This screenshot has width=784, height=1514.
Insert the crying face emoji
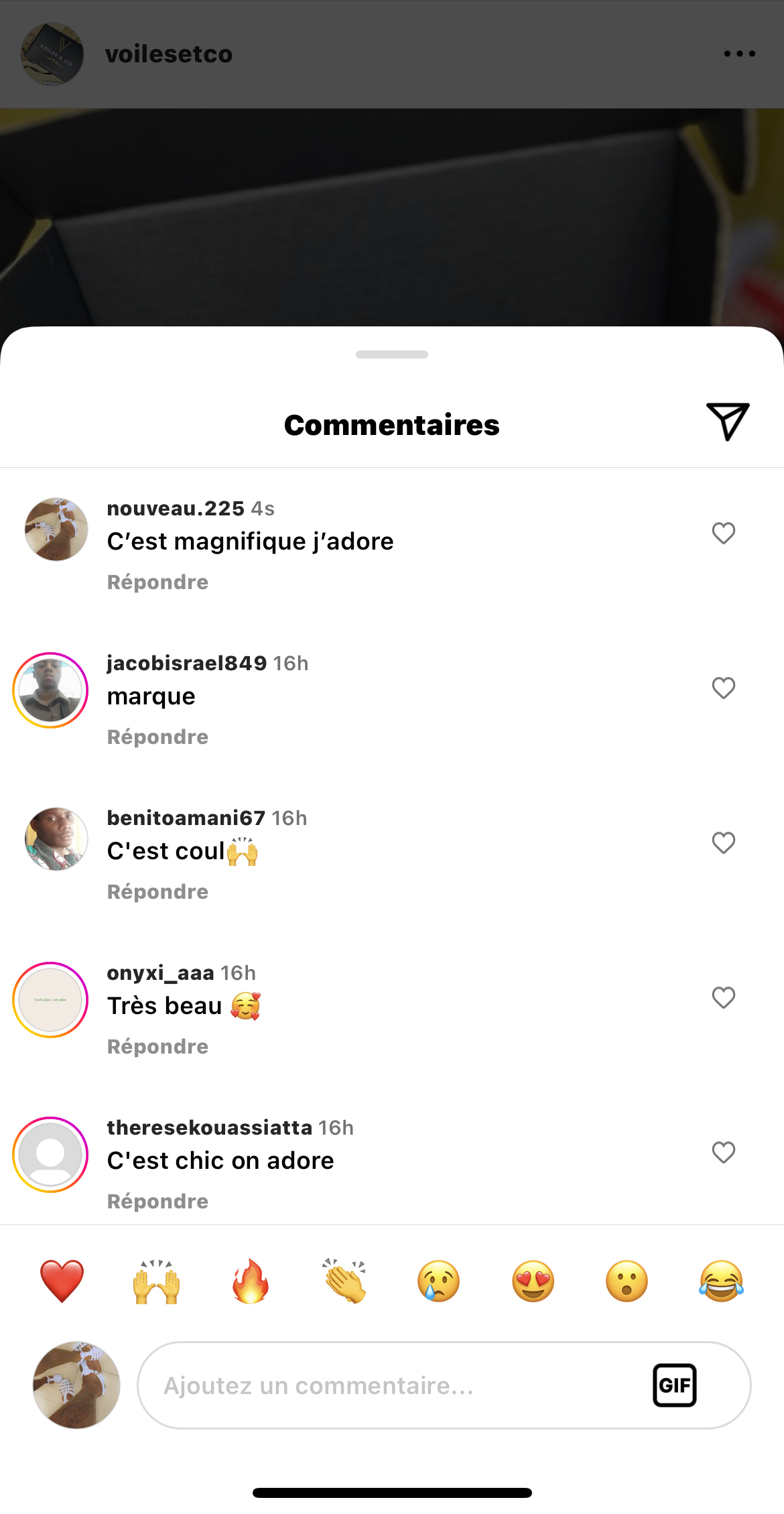pos(439,1281)
